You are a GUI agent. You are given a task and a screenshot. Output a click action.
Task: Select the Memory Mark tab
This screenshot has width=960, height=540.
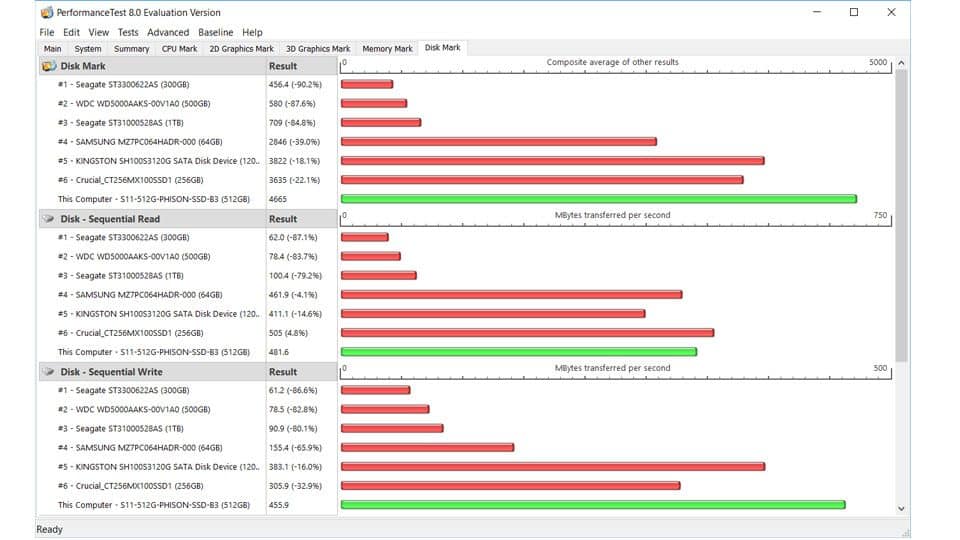387,48
